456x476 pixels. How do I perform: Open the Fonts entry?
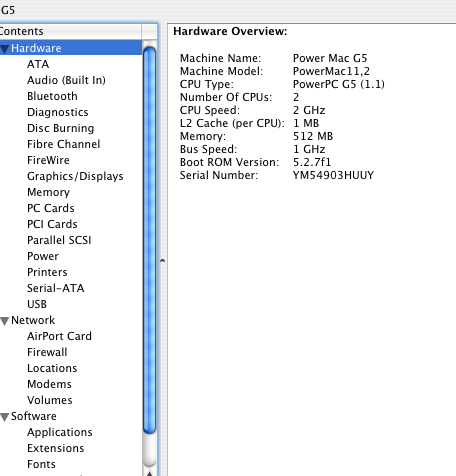coord(41,464)
